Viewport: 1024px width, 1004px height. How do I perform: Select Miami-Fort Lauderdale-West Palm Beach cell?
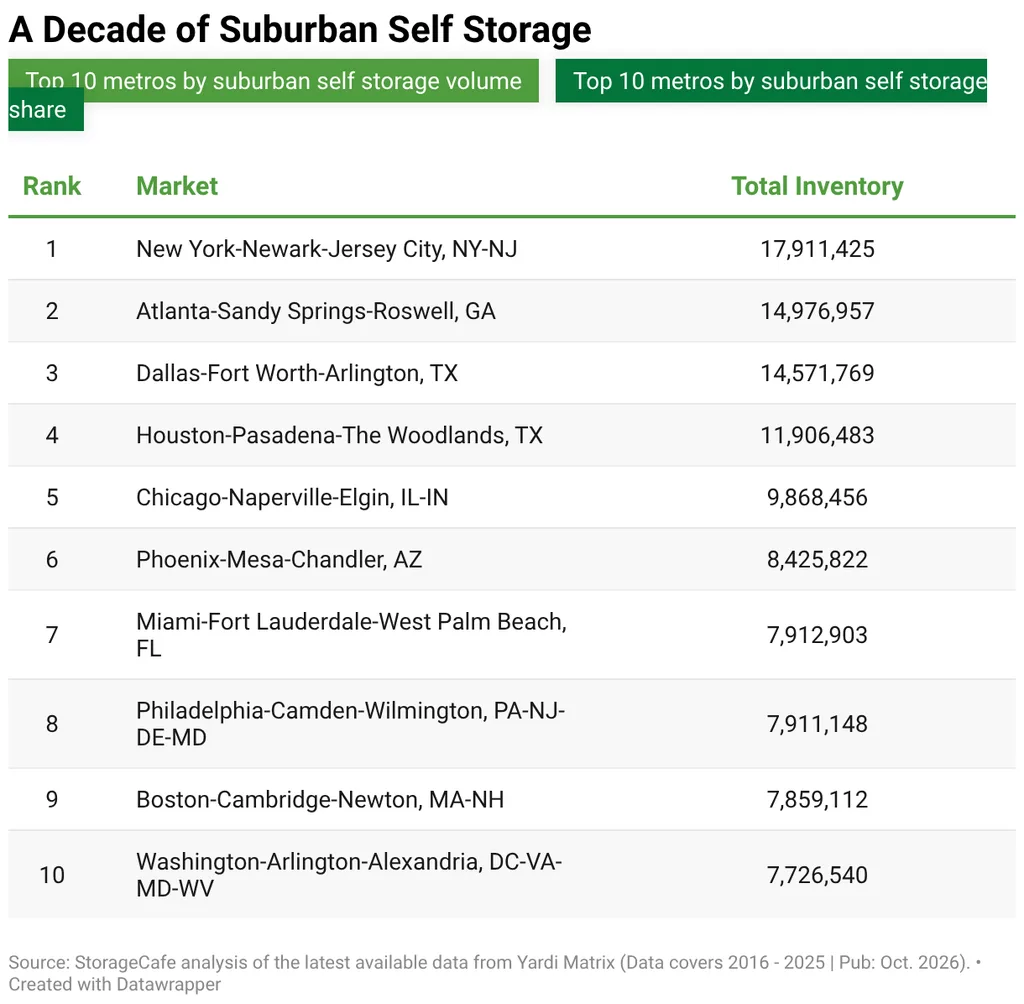[x=351, y=635]
